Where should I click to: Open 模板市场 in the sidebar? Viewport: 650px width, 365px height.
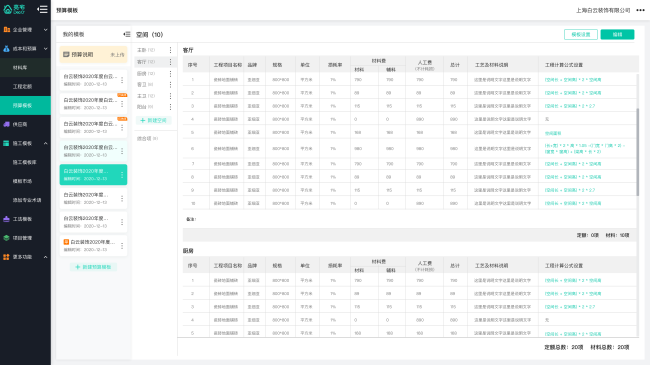pyautogui.click(x=25, y=181)
